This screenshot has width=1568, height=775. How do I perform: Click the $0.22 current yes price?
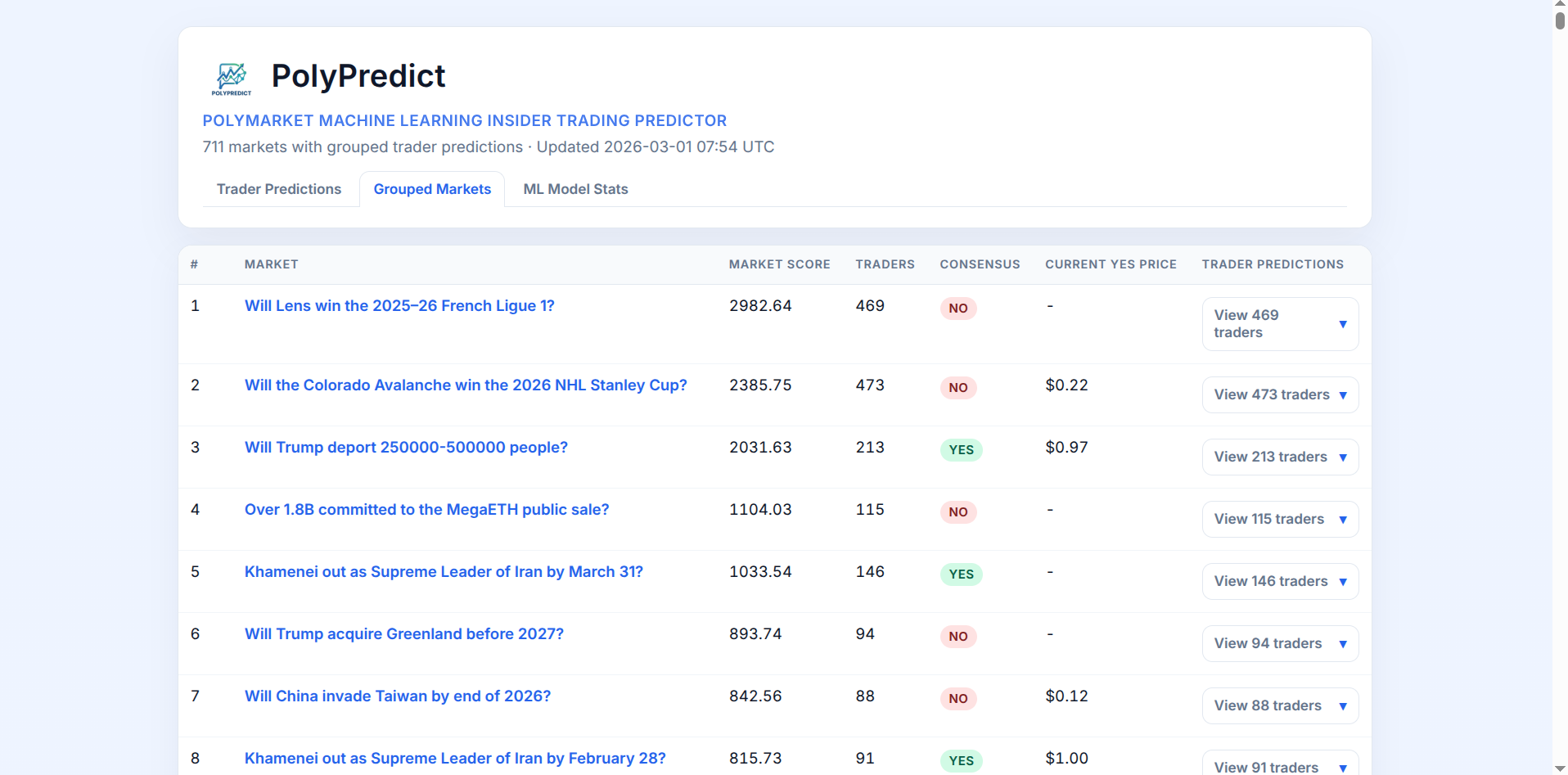click(x=1066, y=385)
